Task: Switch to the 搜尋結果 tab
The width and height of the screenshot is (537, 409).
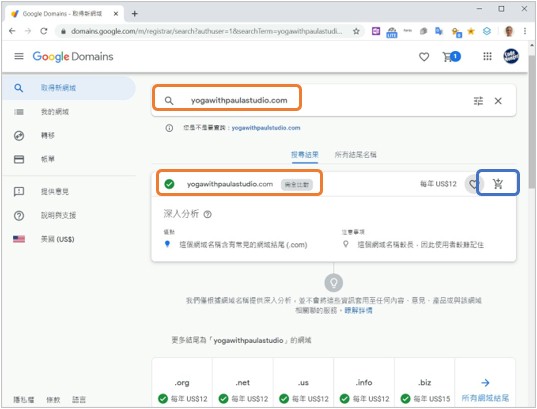Action: (305, 155)
